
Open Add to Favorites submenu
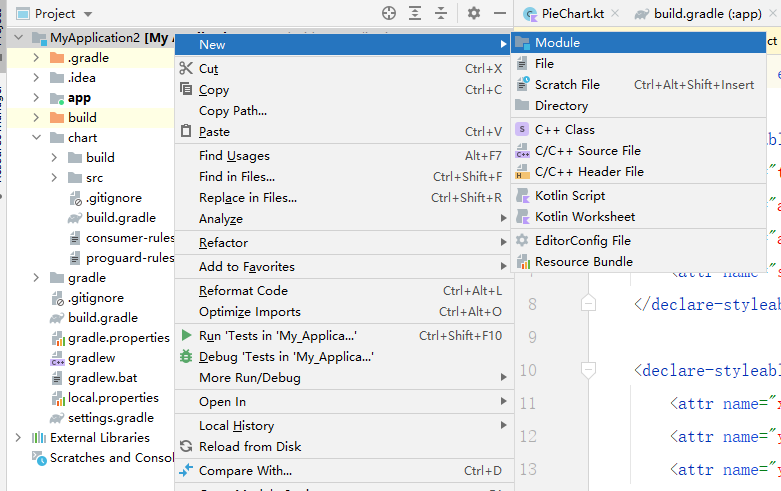click(x=343, y=266)
